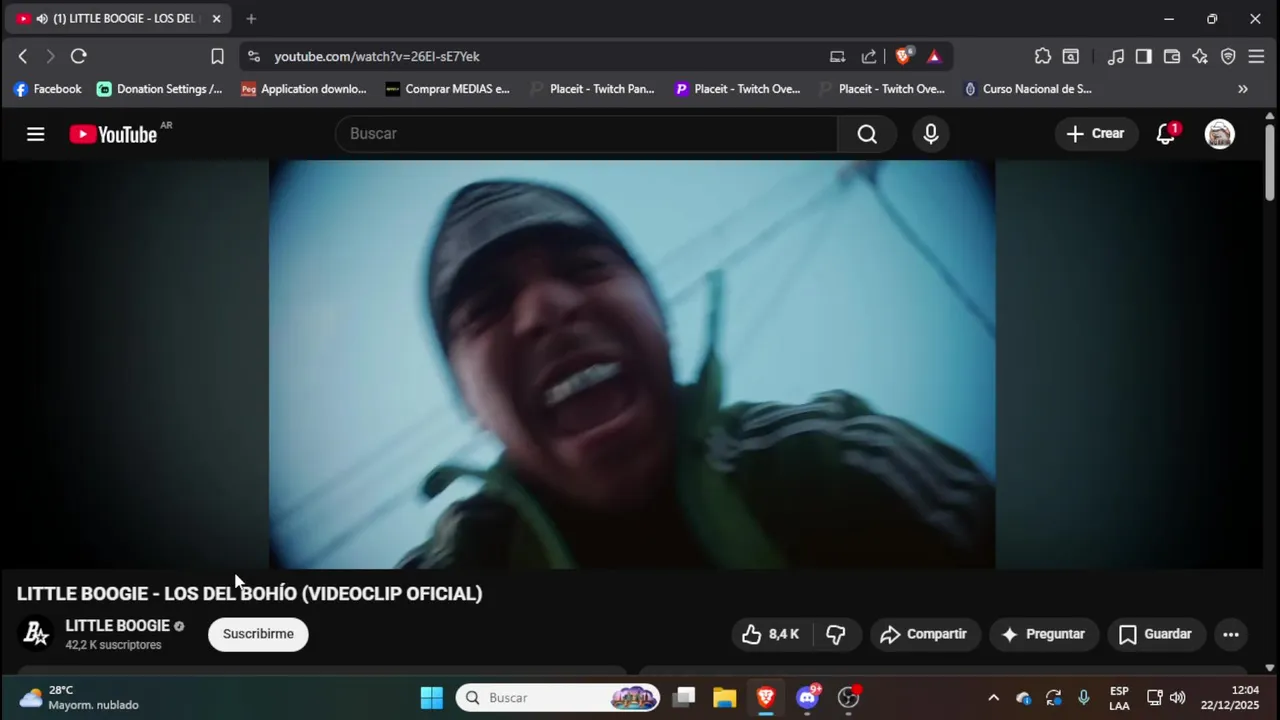Screen dimensions: 1280x720
Task: Click the video title text
Action: (x=249, y=594)
